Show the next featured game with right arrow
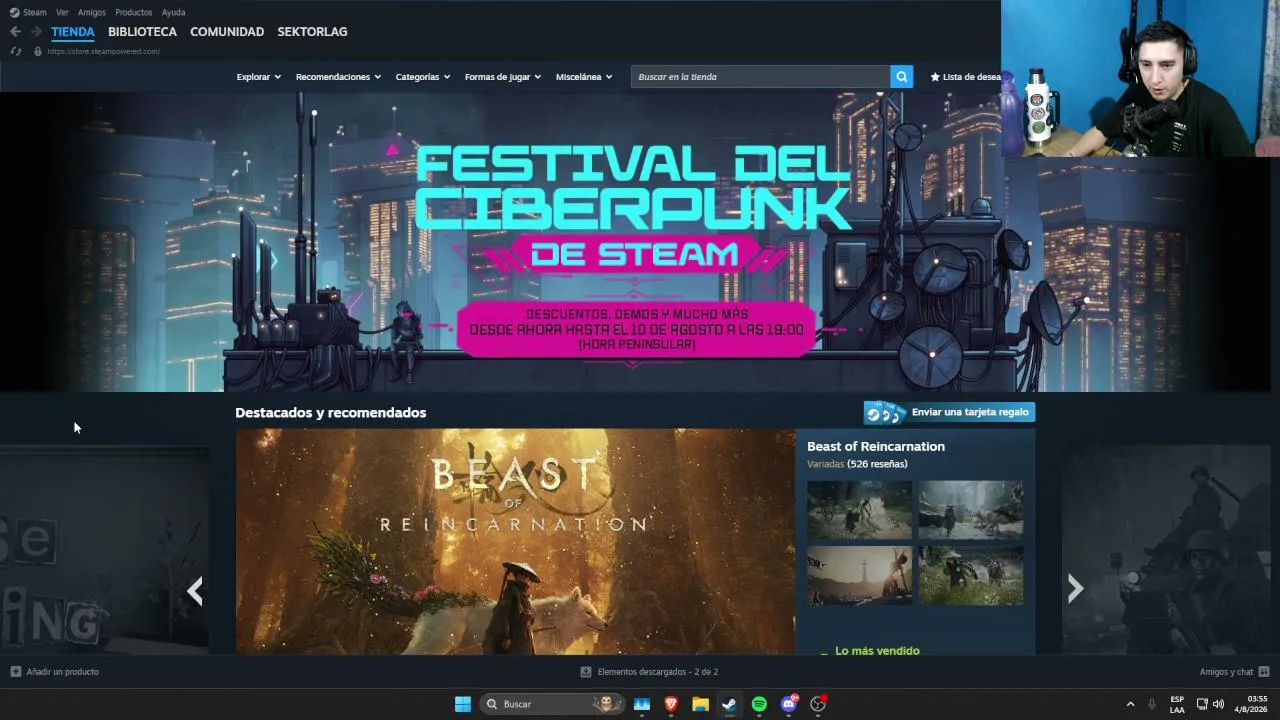Image resolution: width=1280 pixels, height=720 pixels. pyautogui.click(x=1075, y=589)
